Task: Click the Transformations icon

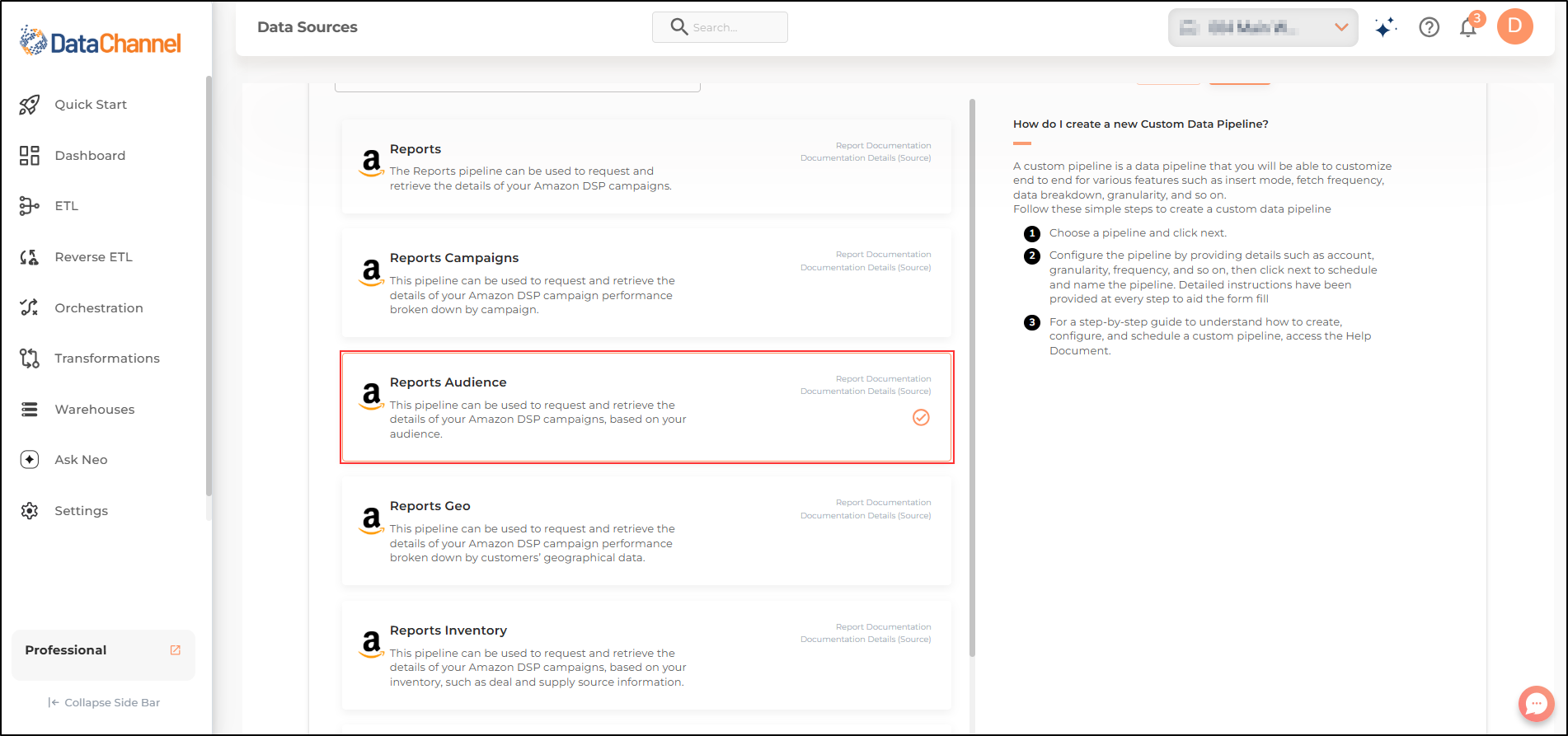Action: tap(30, 359)
